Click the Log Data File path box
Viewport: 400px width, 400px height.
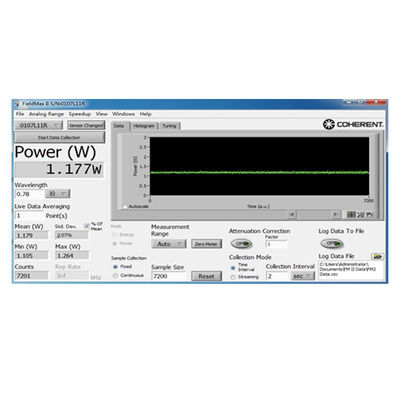pyautogui.click(x=351, y=271)
